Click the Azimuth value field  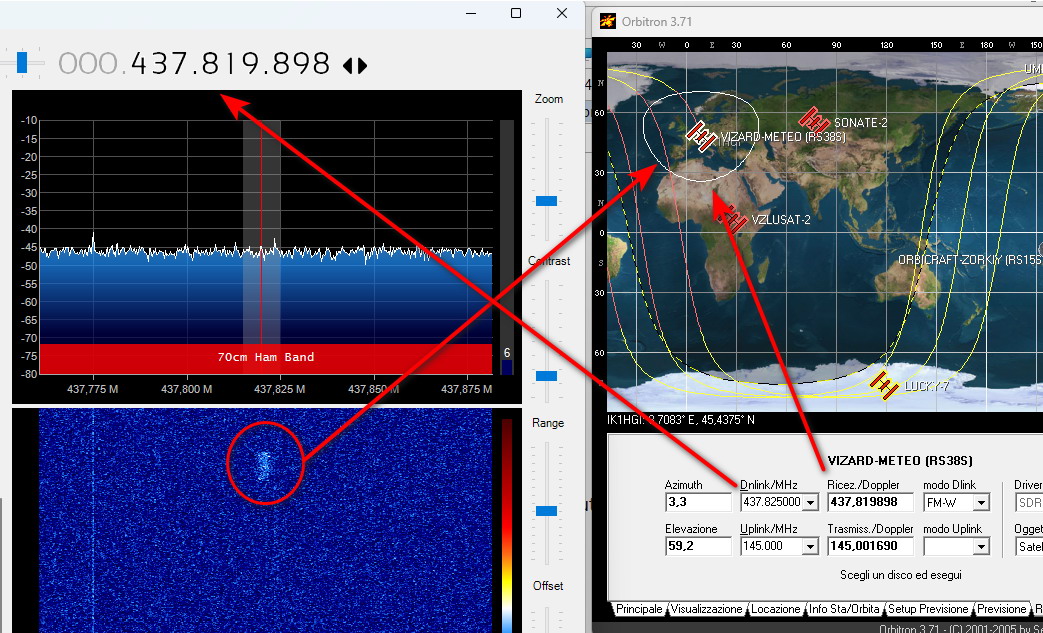[x=698, y=502]
